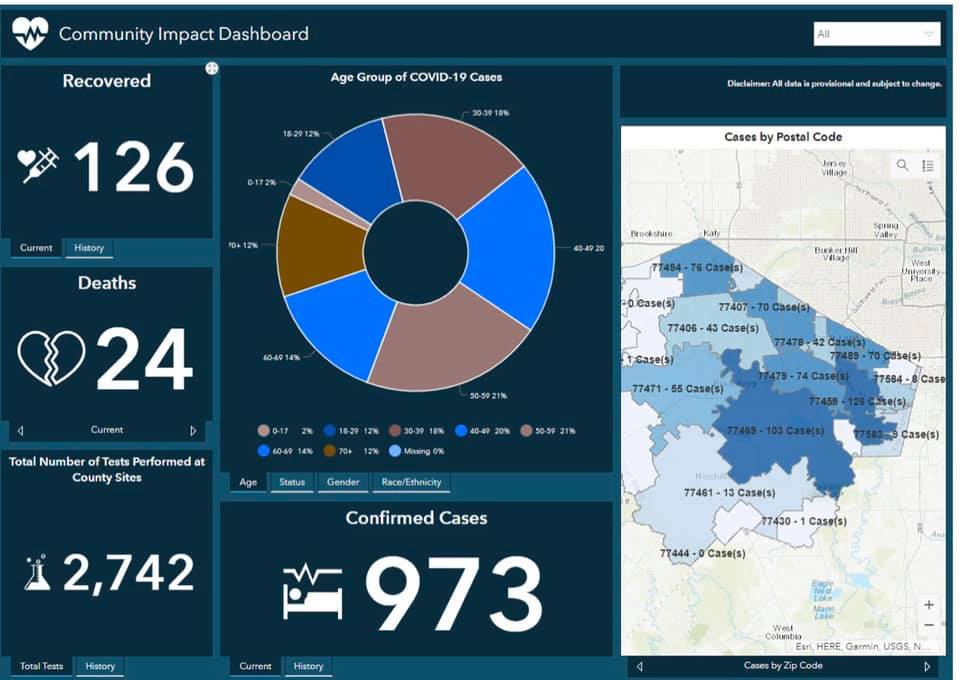Open the map legend list icon
960x680 pixels.
point(928,165)
